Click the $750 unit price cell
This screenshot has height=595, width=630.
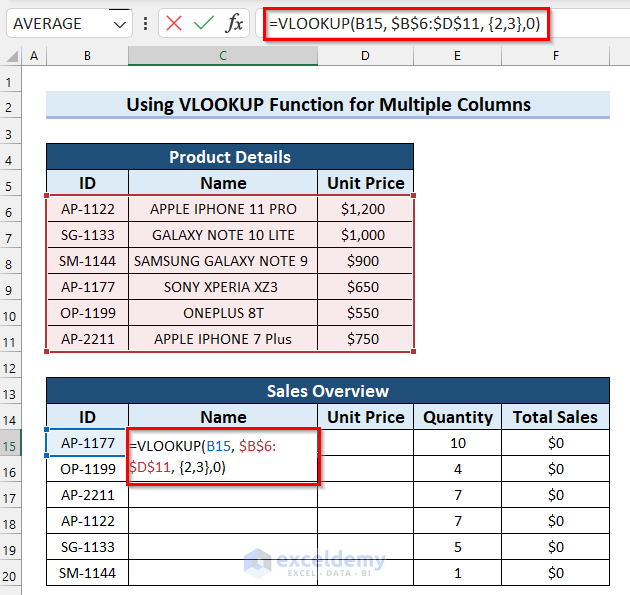[x=365, y=339]
